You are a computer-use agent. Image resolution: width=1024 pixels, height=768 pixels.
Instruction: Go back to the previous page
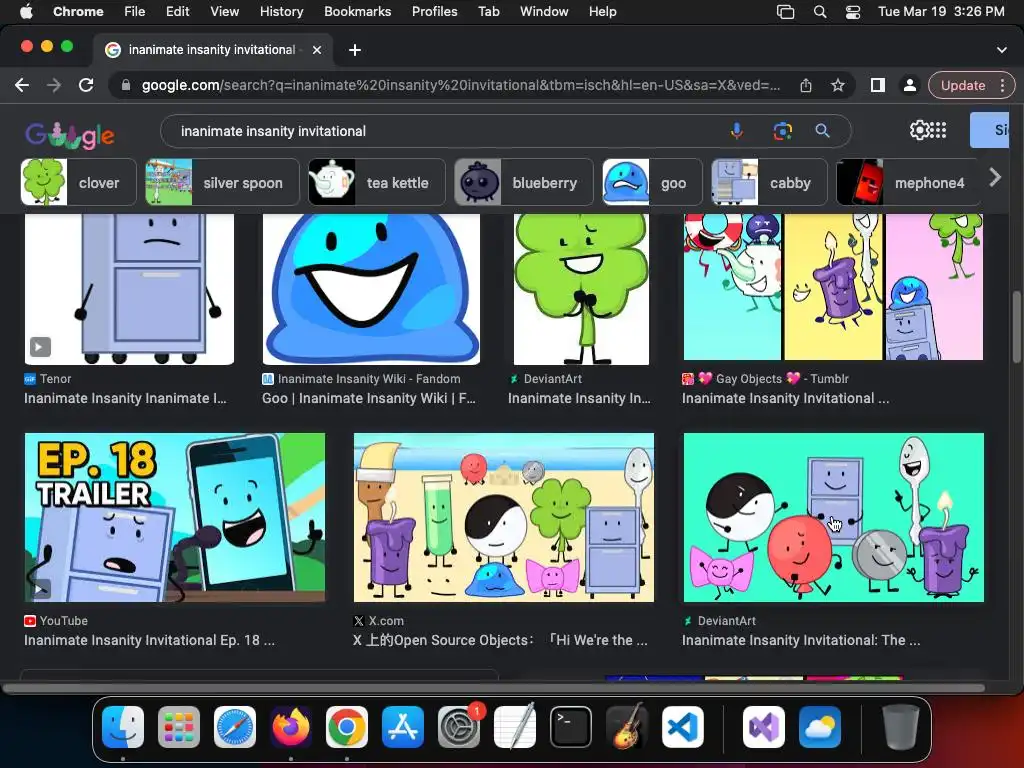tap(22, 86)
